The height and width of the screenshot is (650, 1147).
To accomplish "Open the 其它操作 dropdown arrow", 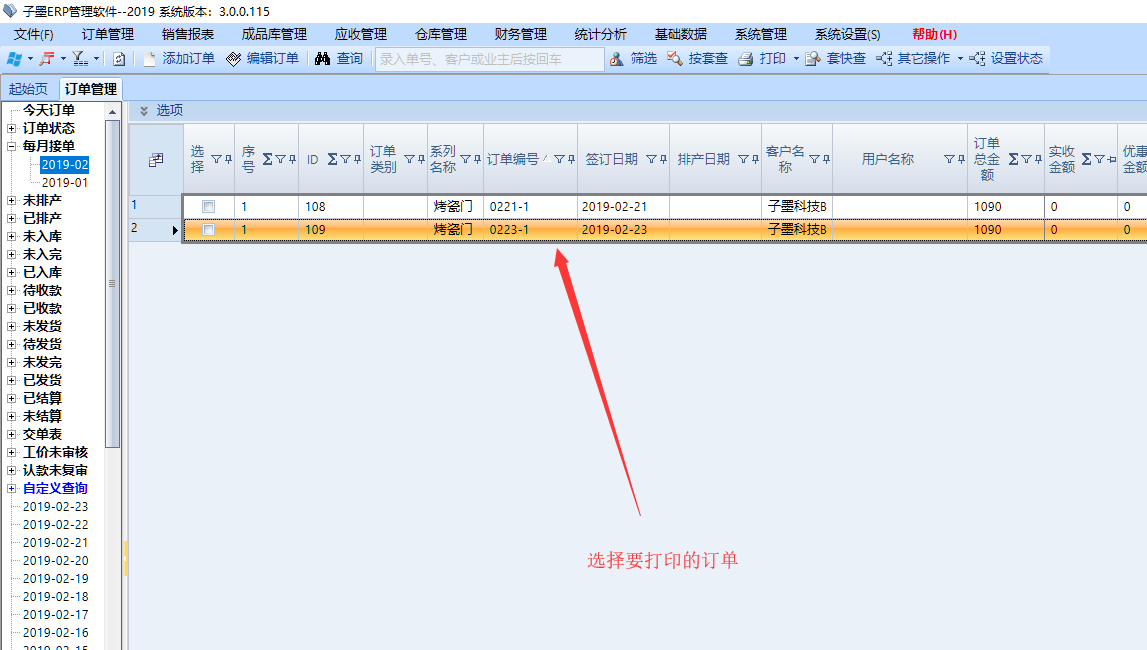I will click(960, 59).
